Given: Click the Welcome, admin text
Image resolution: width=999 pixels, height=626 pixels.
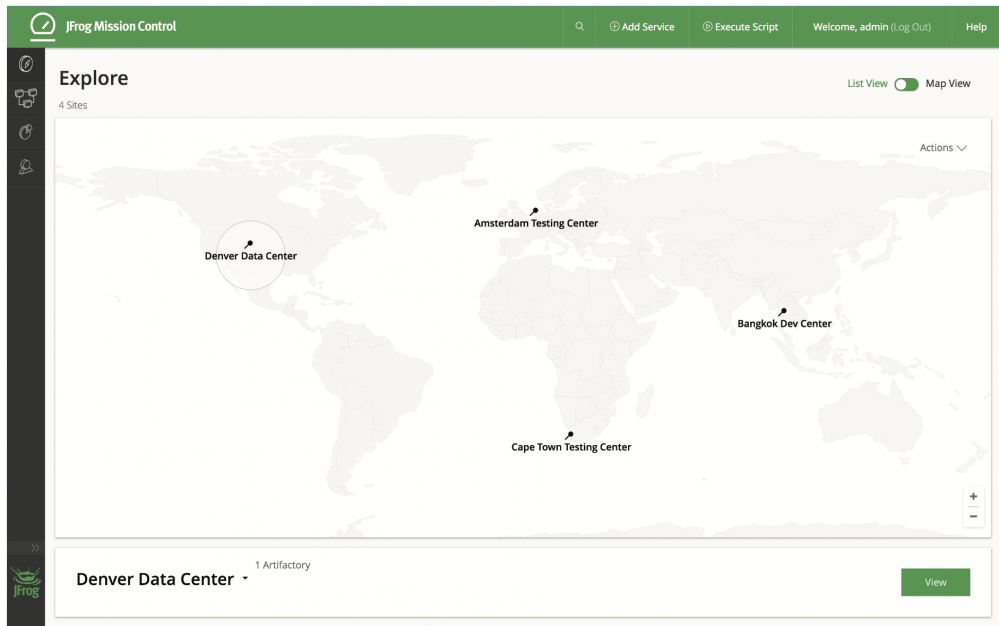Looking at the screenshot, I should (850, 27).
